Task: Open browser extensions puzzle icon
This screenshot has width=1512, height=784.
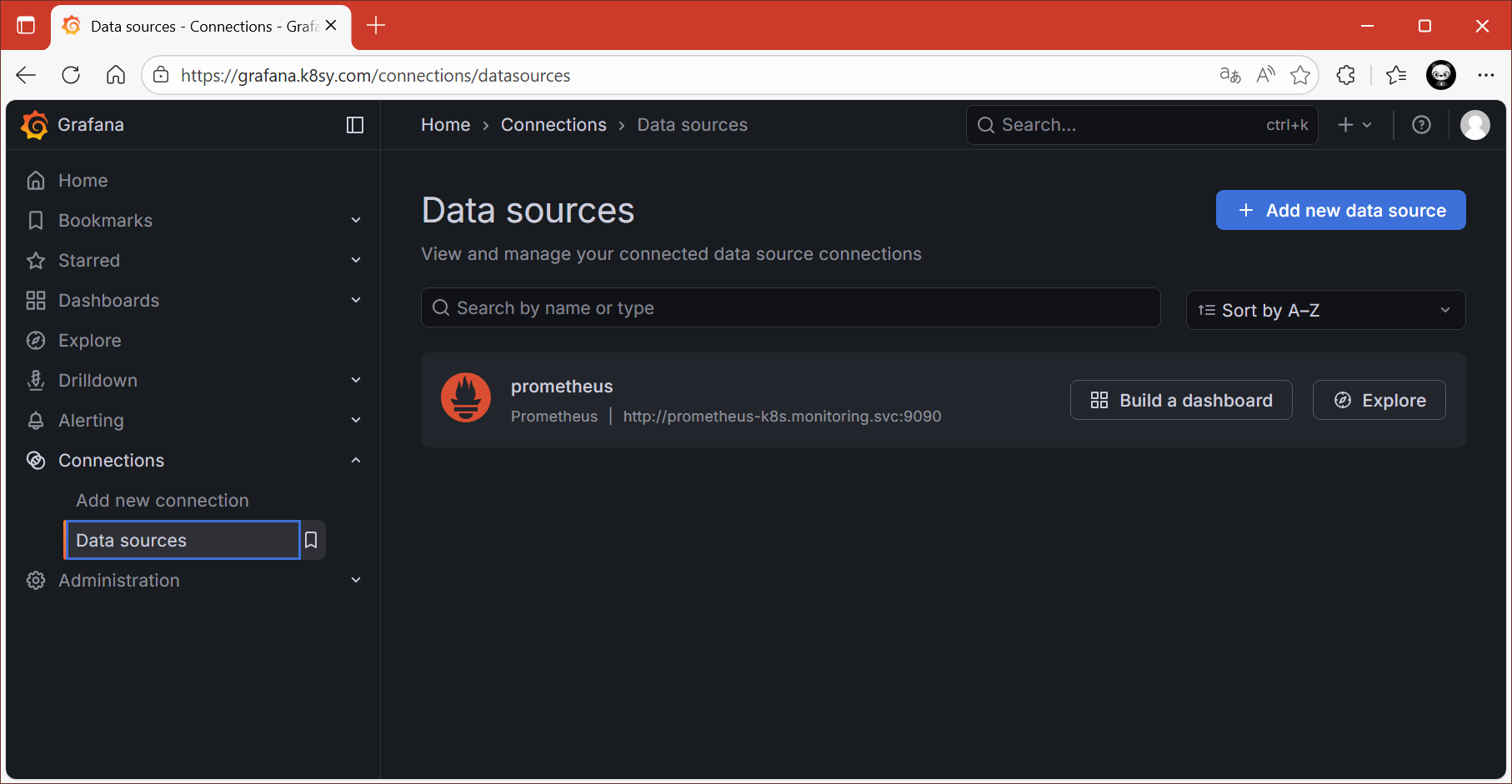Action: (x=1345, y=76)
